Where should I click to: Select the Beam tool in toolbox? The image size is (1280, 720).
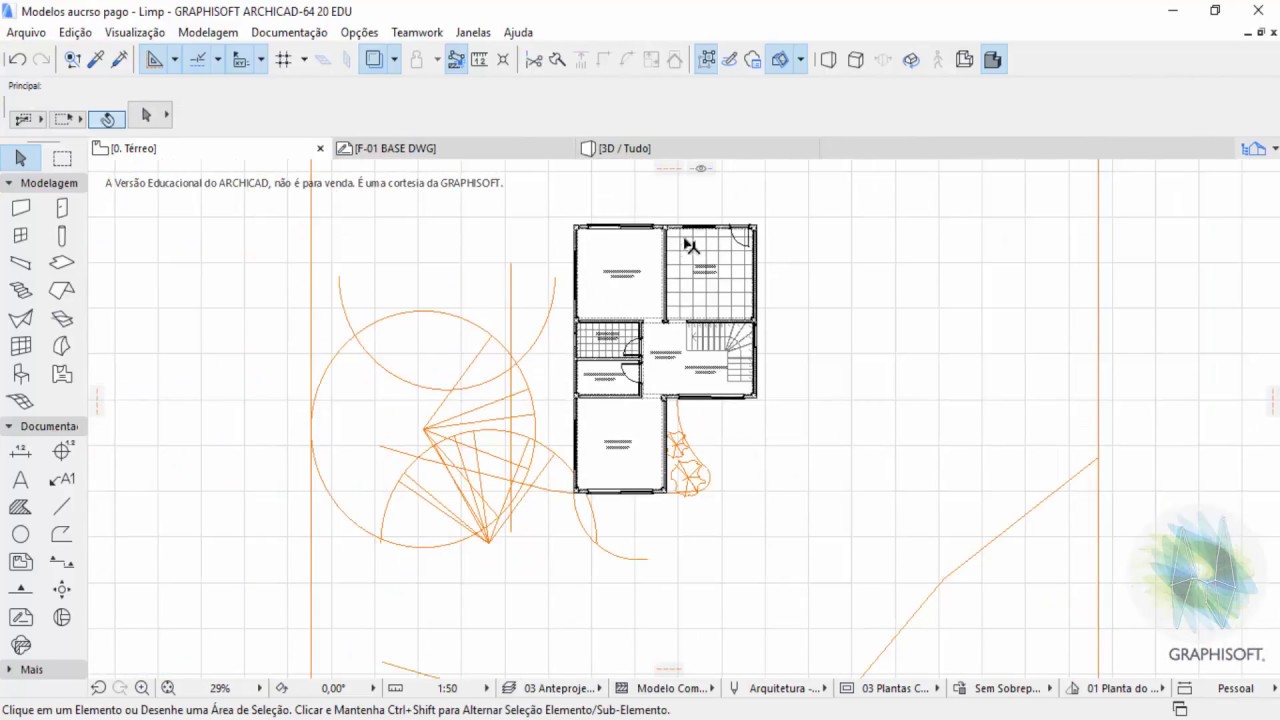(21, 263)
